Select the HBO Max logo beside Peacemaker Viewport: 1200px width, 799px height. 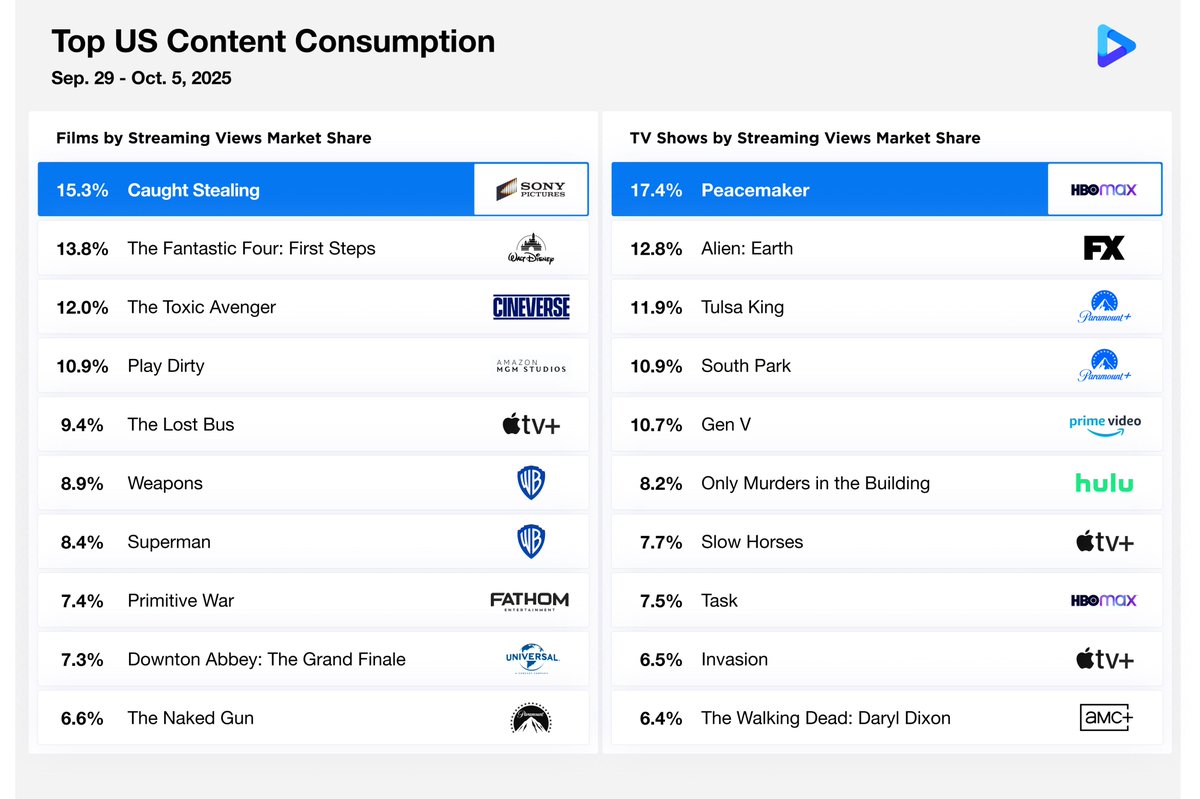[x=1105, y=189]
